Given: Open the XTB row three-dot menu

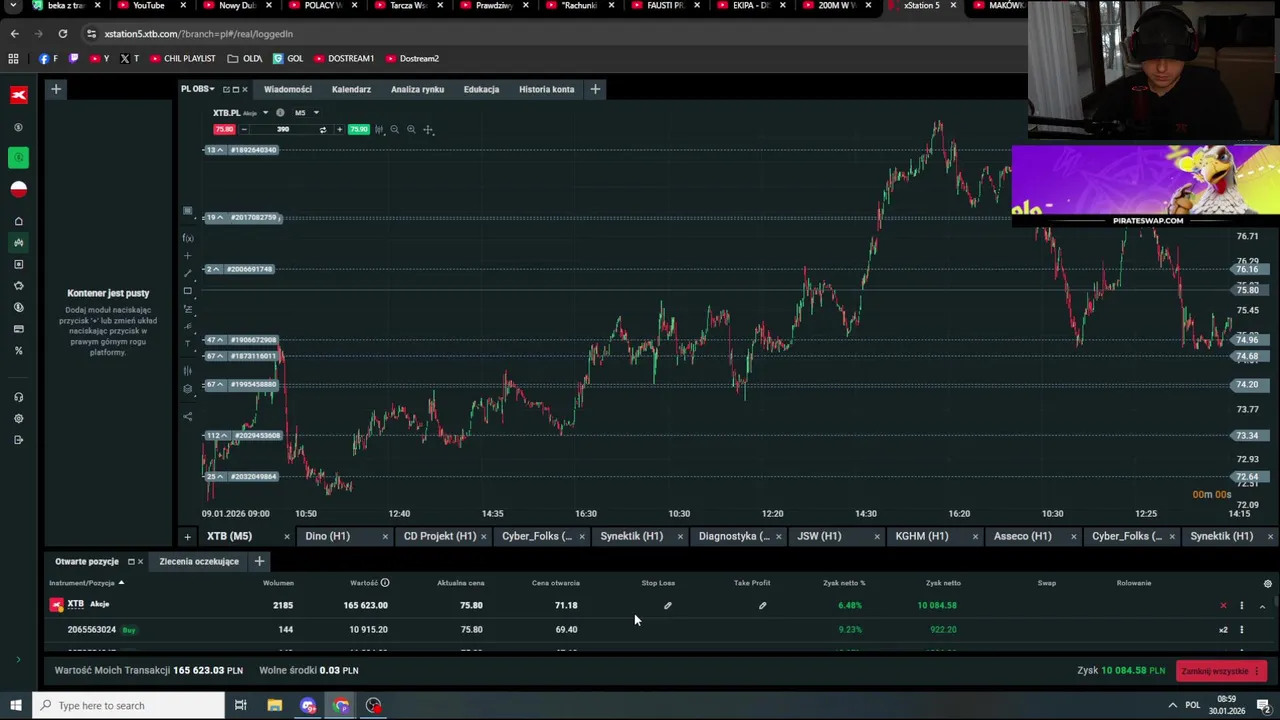Looking at the screenshot, I should (1242, 605).
